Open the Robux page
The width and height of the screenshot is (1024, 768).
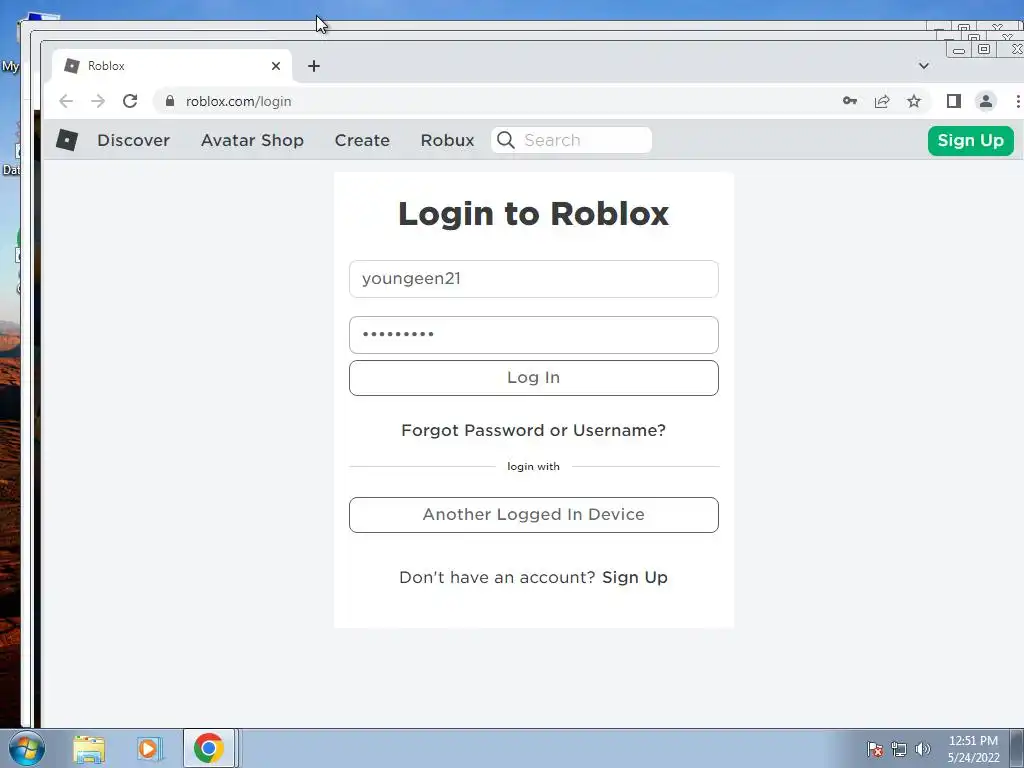point(447,140)
